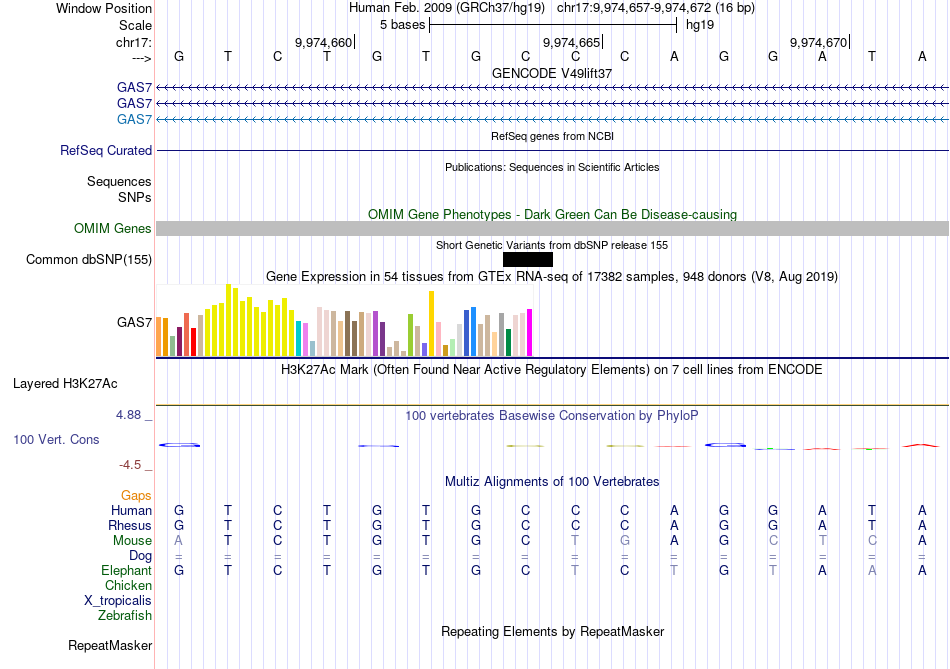The width and height of the screenshot is (950, 669).
Task: Open the GENCODE V49lift37 track title
Action: click(x=552, y=73)
